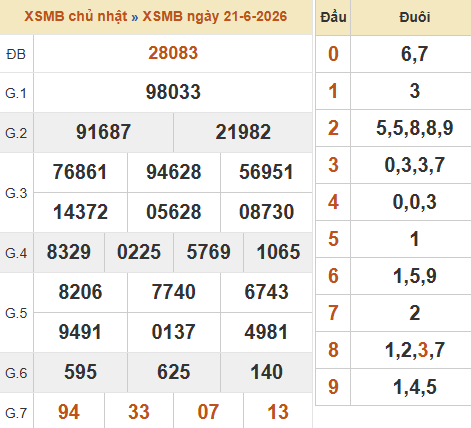The height and width of the screenshot is (428, 471).
Task: Select G.3 number 56951
Action: pyautogui.click(x=266, y=172)
